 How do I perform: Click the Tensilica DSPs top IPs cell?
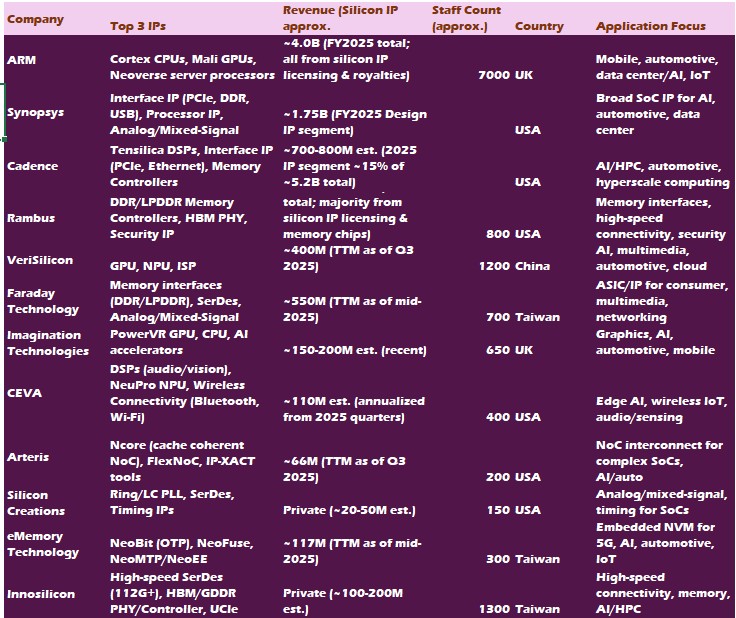(194, 166)
